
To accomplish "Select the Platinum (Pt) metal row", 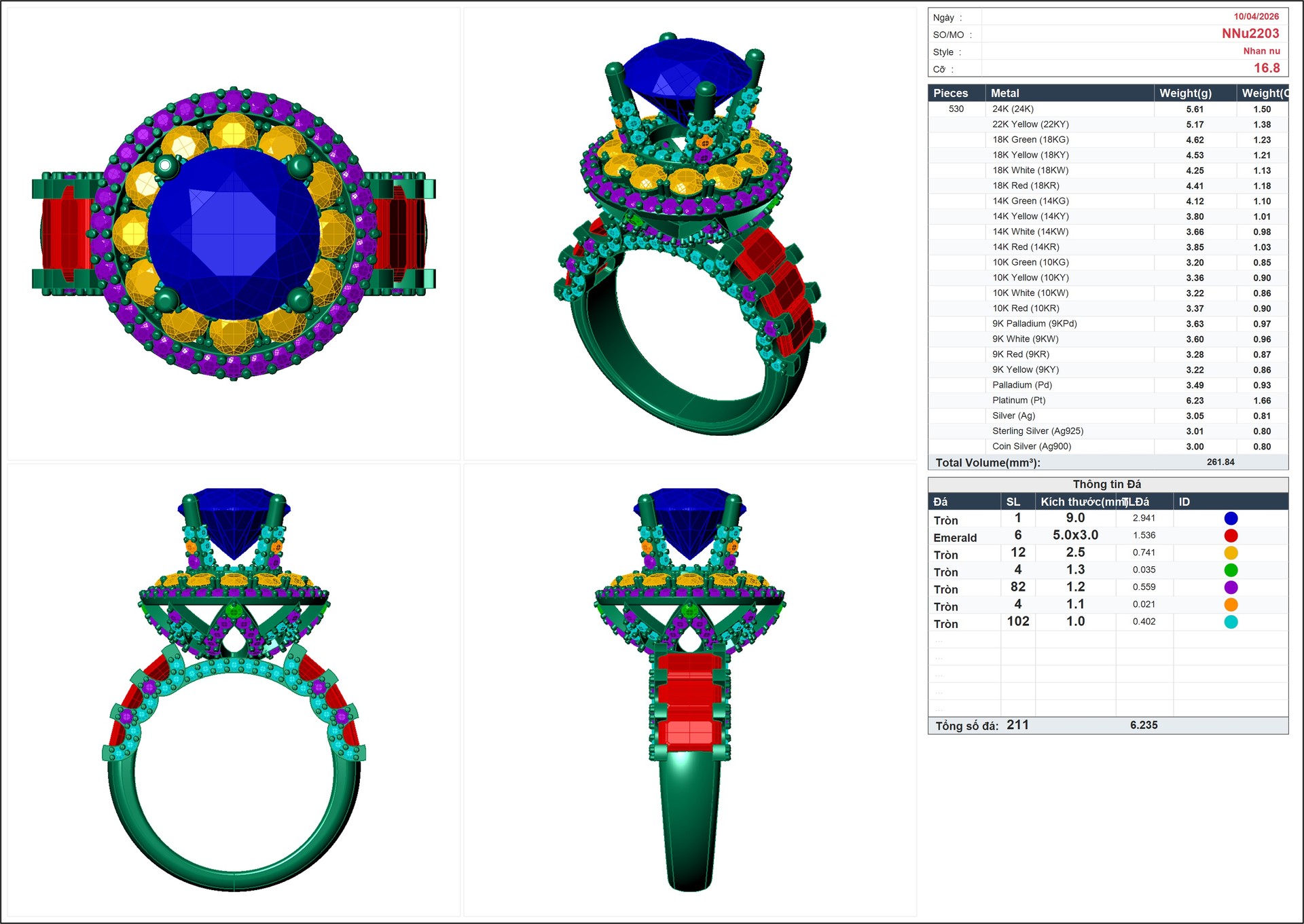I will tap(1018, 401).
